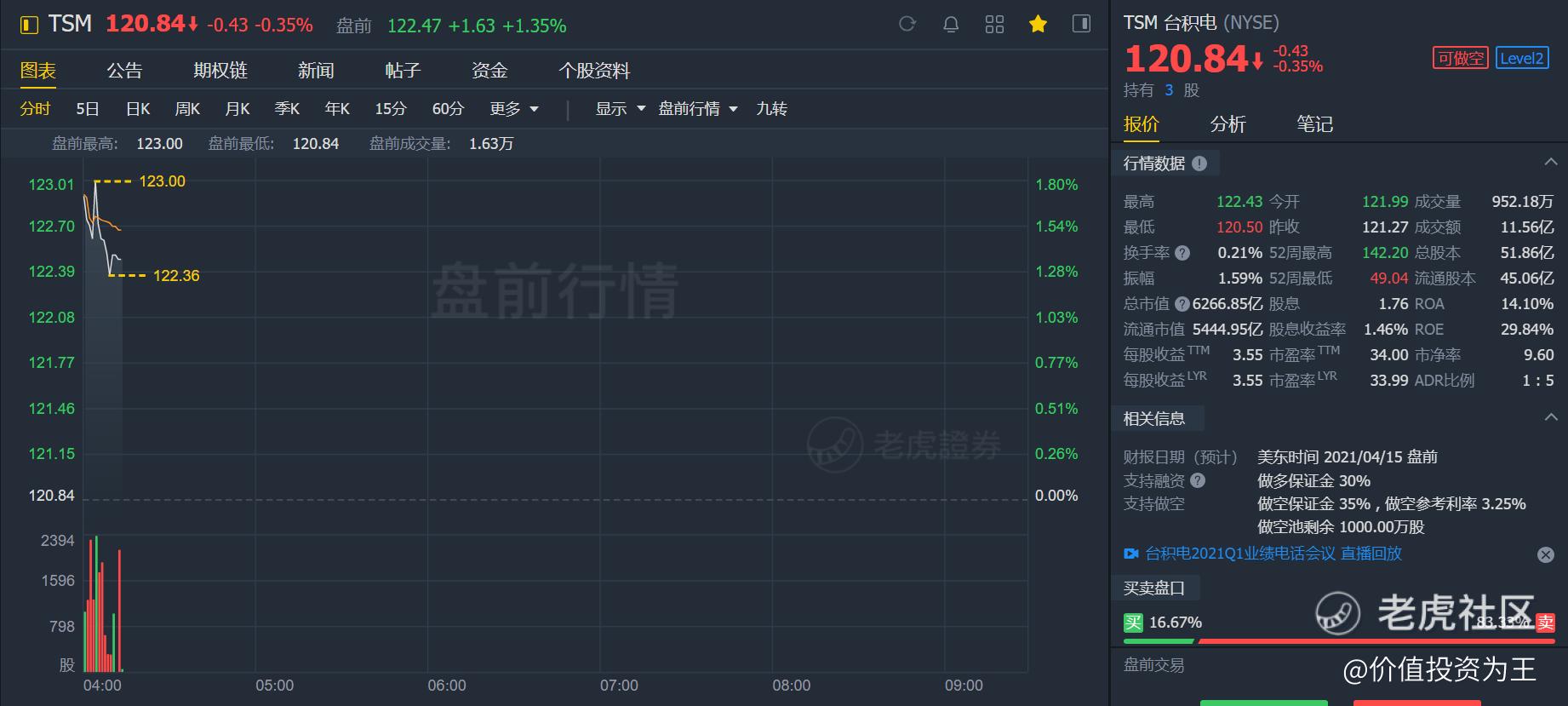Collapse the 相关信息 section

[x=1550, y=417]
